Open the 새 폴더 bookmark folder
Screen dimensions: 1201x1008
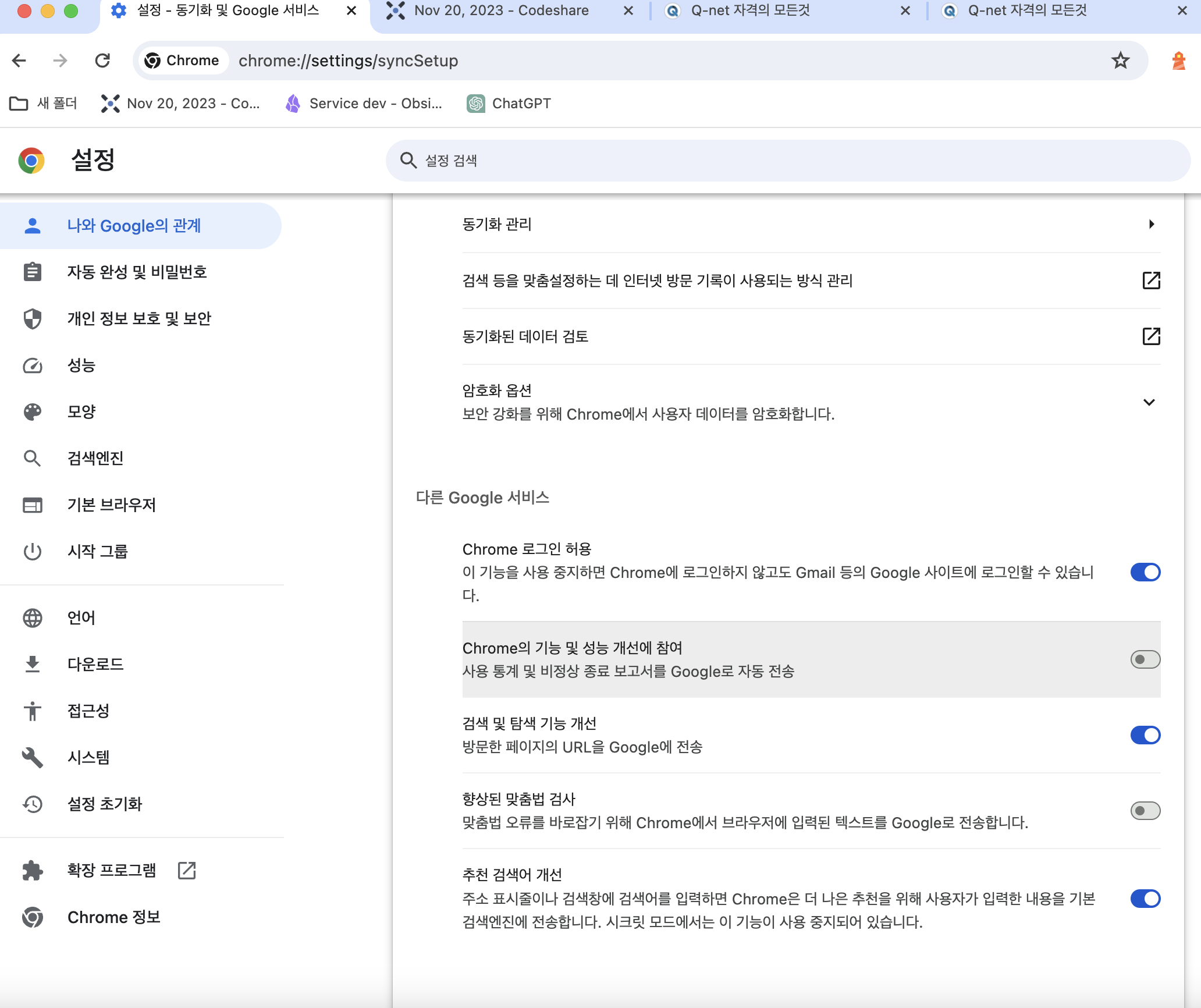[x=44, y=104]
